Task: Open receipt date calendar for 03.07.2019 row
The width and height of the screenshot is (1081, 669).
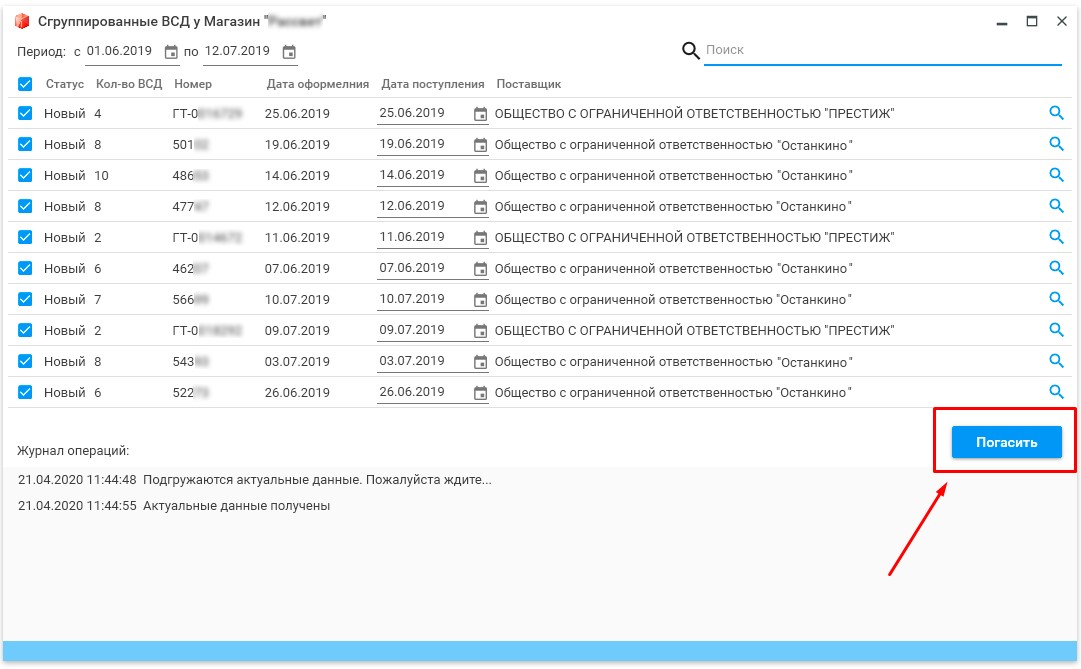Action: (481, 362)
